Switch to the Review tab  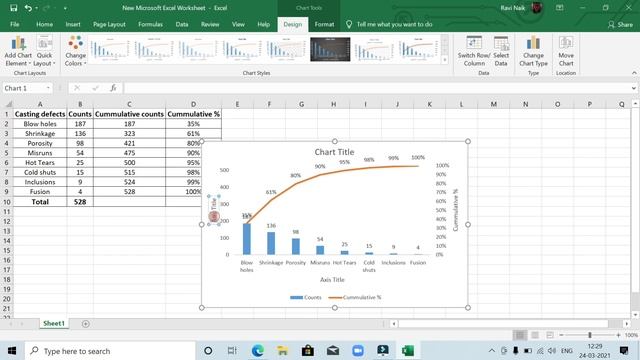coord(210,24)
